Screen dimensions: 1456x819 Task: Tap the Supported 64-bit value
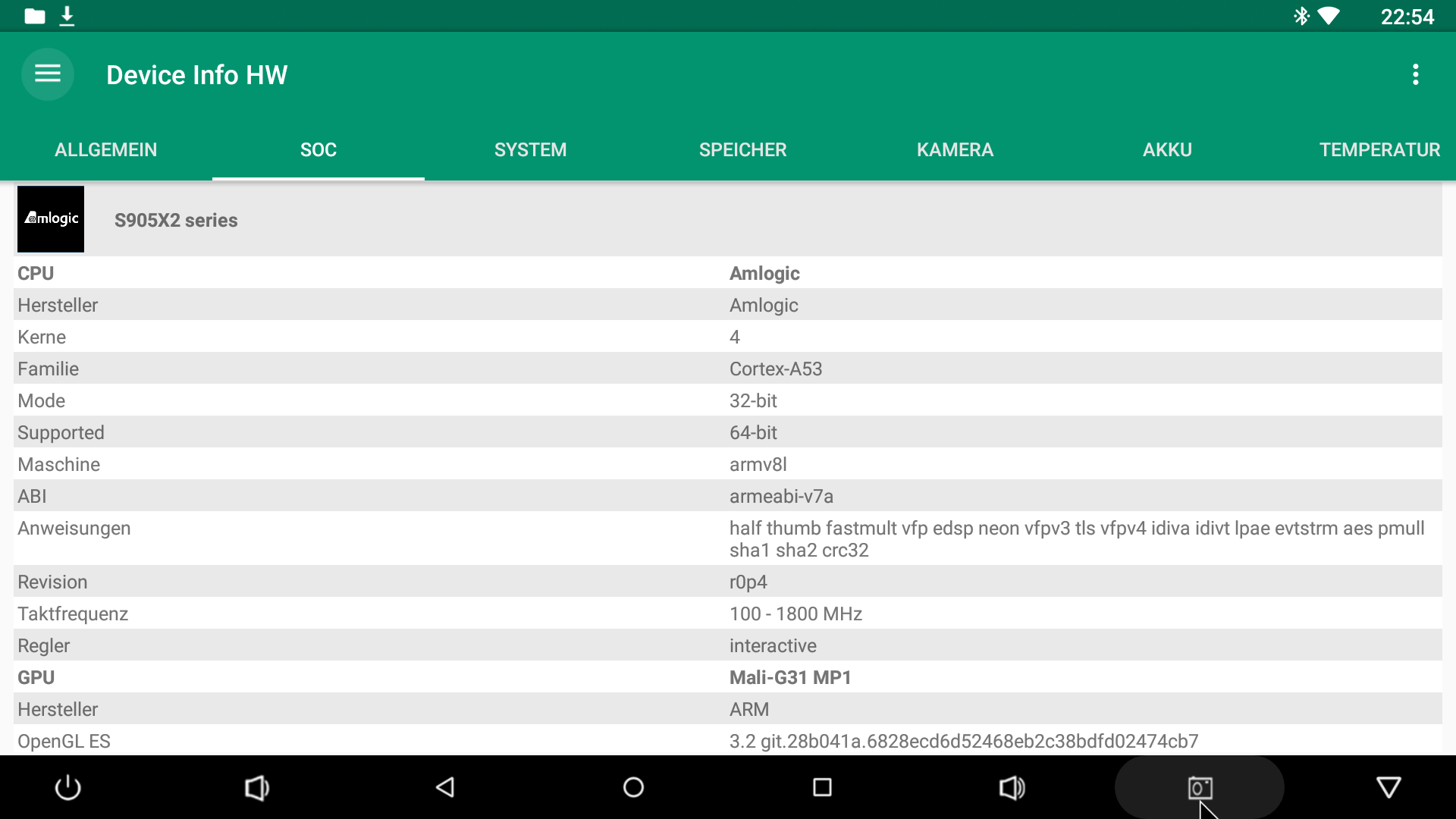click(753, 432)
